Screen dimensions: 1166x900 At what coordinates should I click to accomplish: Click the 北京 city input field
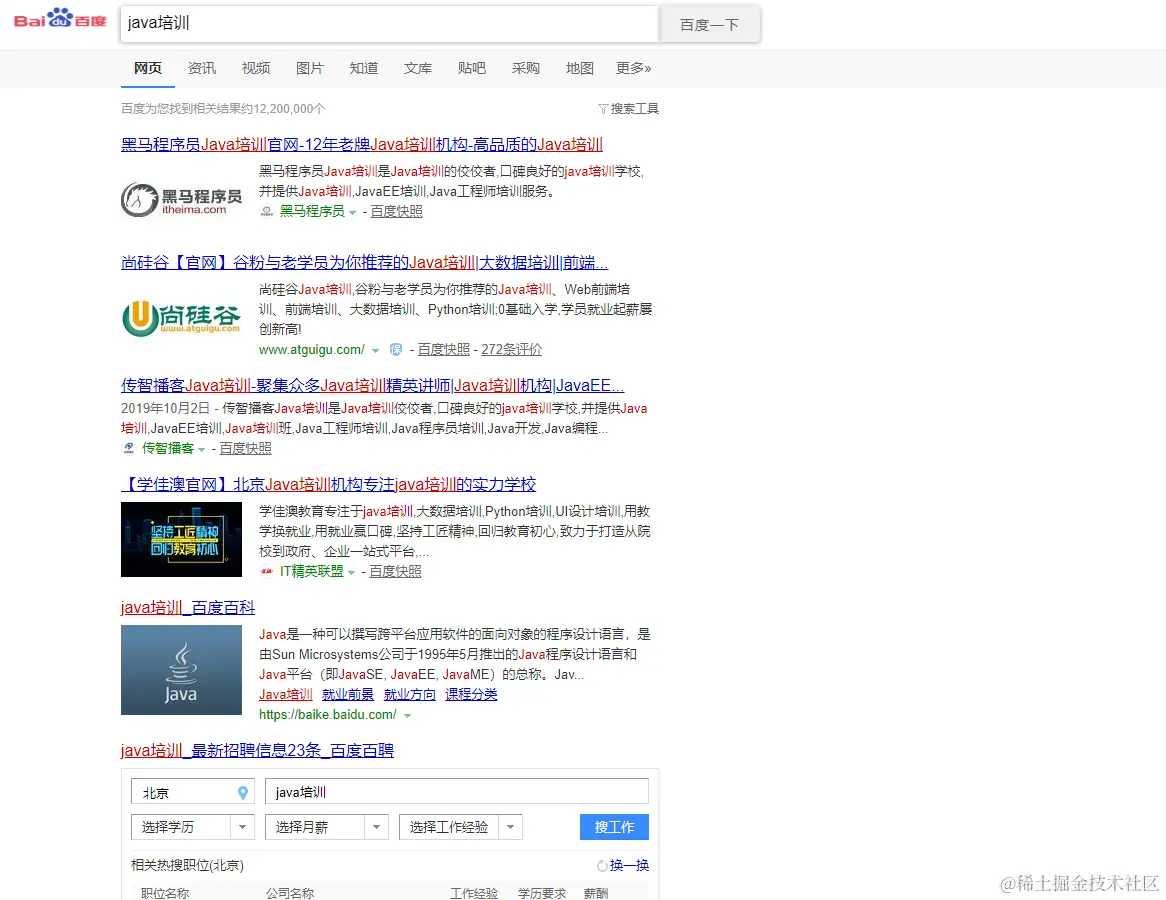[x=193, y=792]
